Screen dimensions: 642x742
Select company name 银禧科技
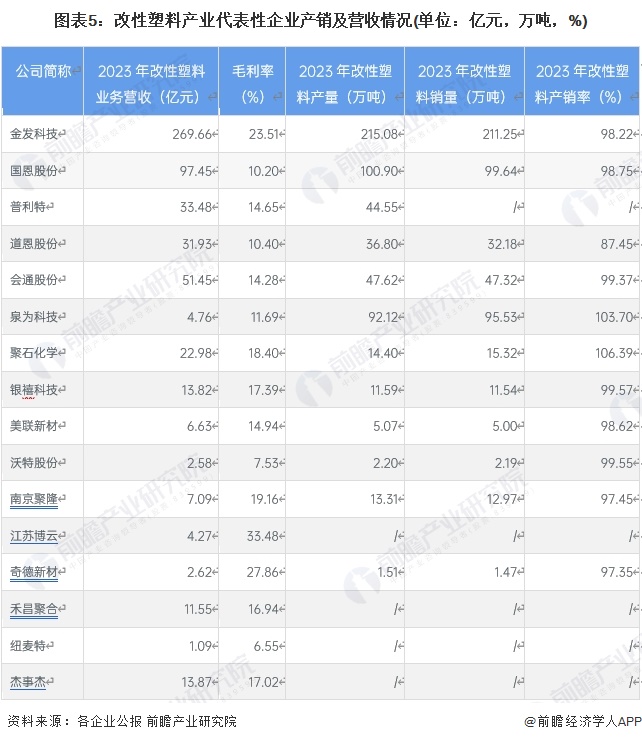pyautogui.click(x=34, y=390)
